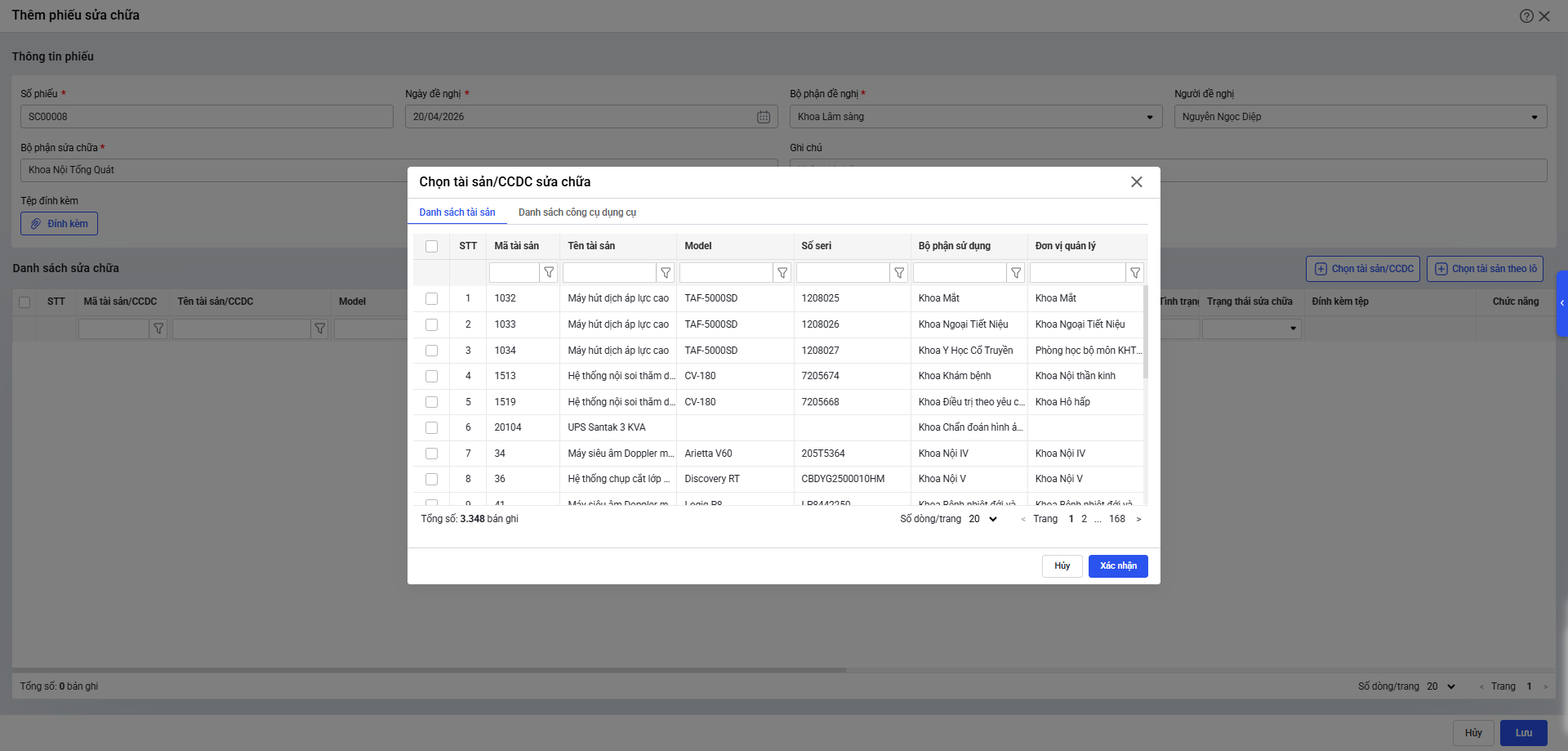Click filter icon for Số seri column

pos(899,273)
